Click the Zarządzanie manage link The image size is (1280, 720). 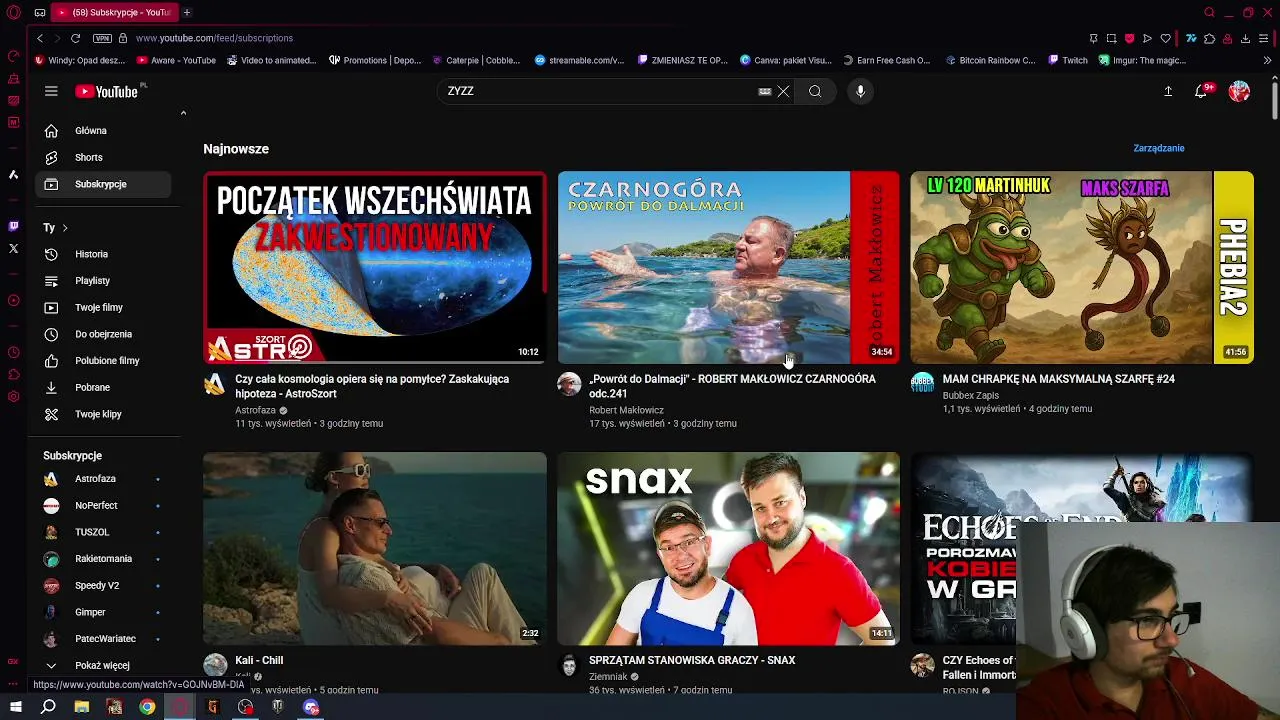click(1158, 148)
